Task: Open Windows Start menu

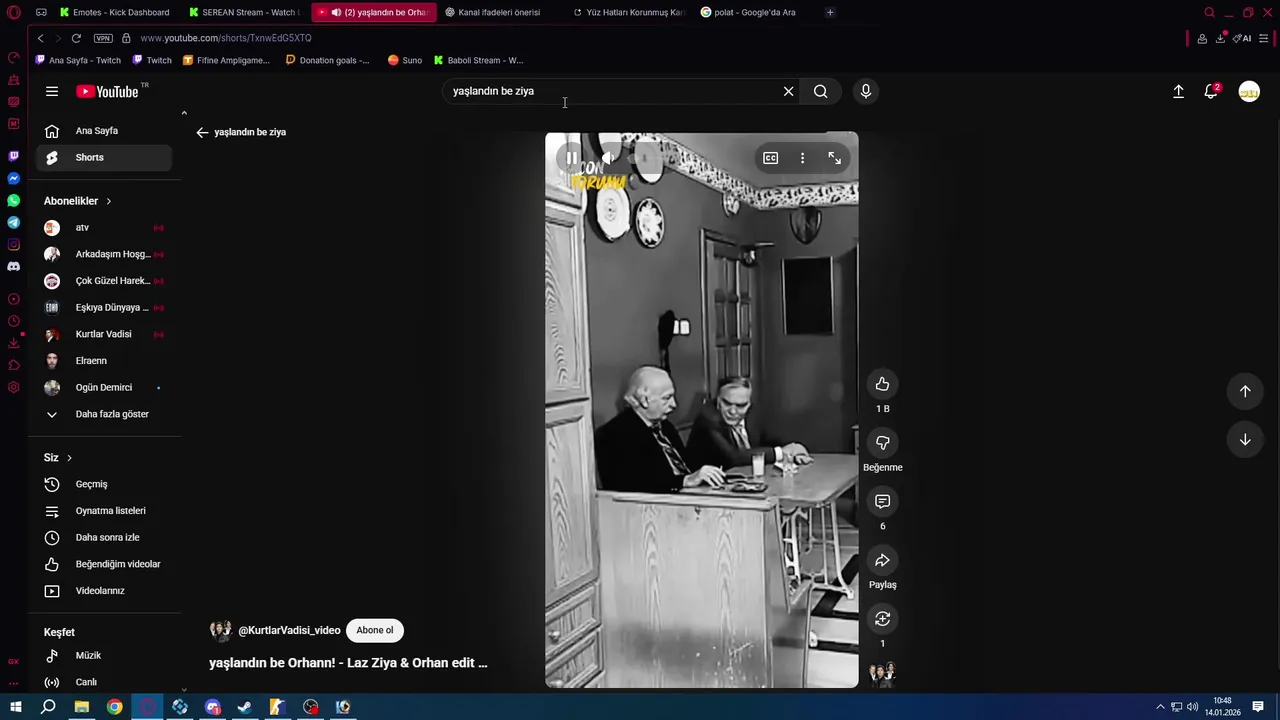Action: [x=16, y=707]
